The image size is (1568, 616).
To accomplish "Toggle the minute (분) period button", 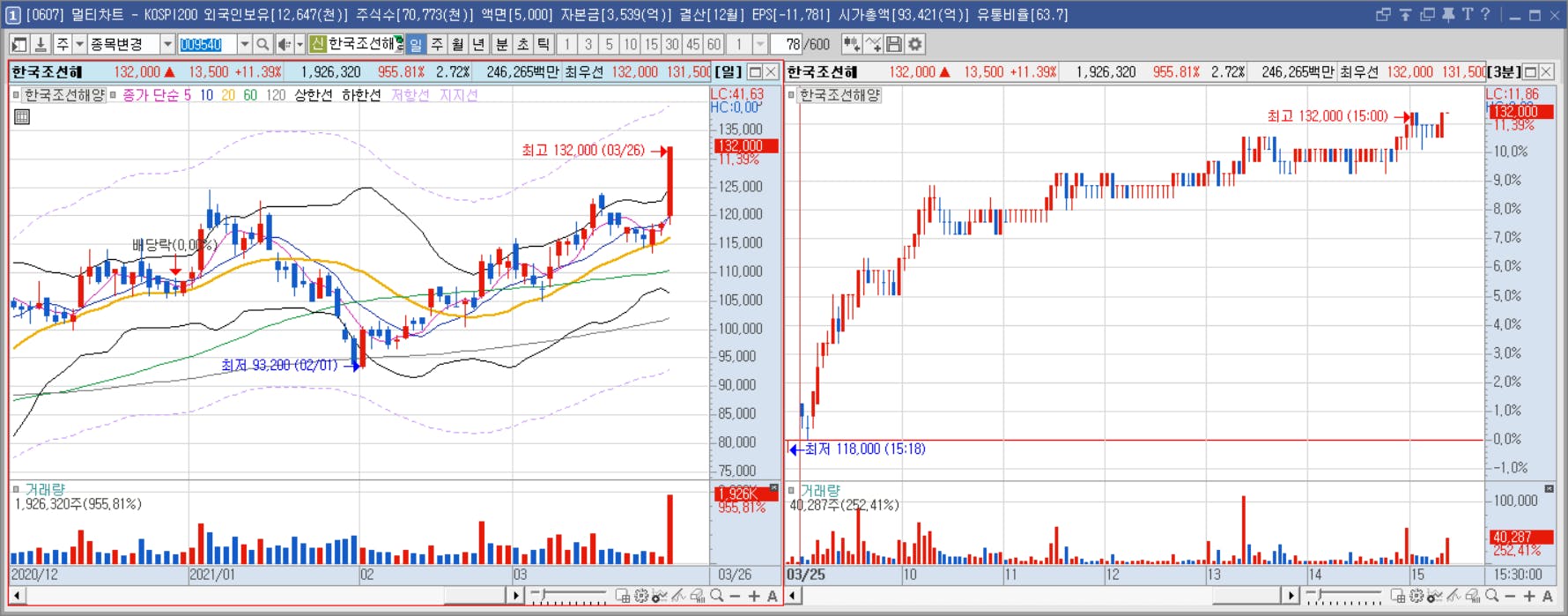I will (x=502, y=44).
